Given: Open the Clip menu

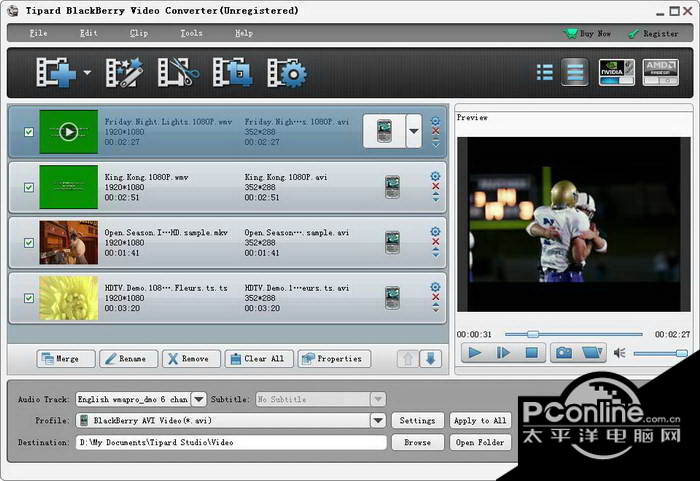Looking at the screenshot, I should point(139,33).
